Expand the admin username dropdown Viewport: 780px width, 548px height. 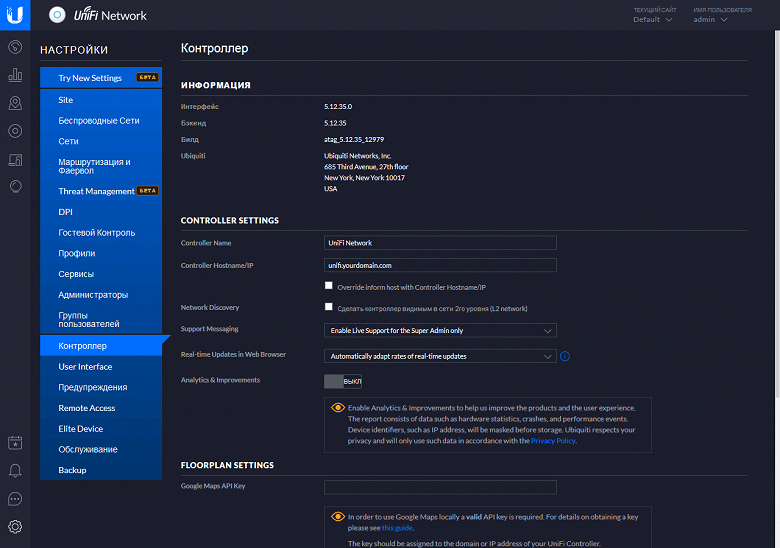[710, 19]
